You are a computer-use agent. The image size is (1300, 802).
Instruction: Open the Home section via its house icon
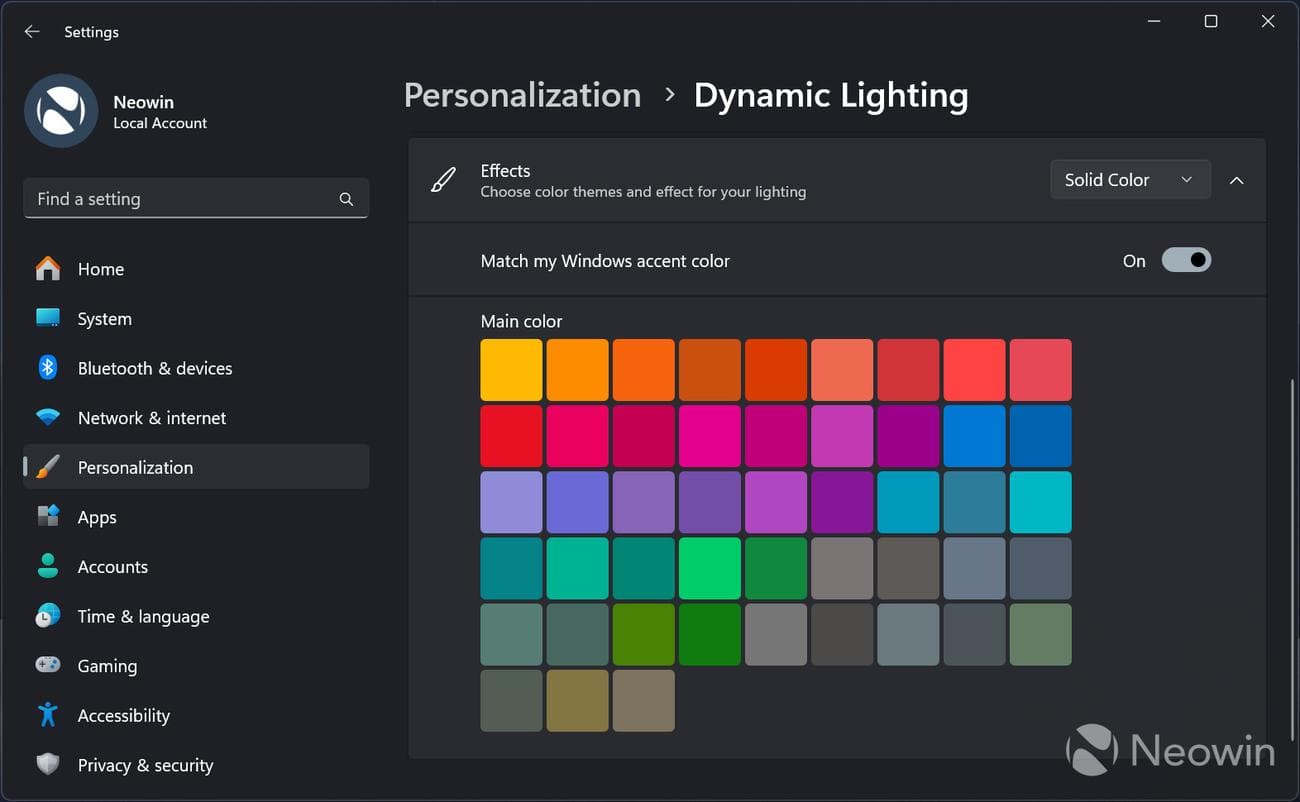click(x=47, y=268)
